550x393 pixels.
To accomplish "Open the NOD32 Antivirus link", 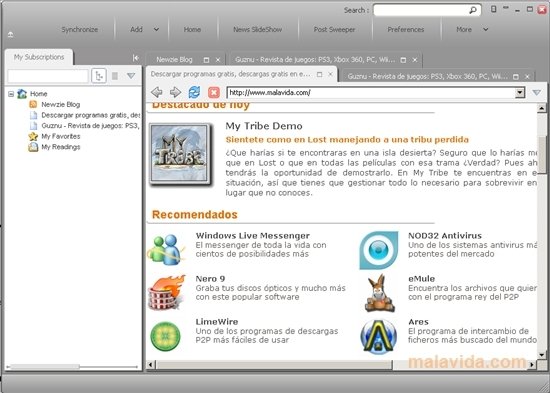I will coord(445,235).
